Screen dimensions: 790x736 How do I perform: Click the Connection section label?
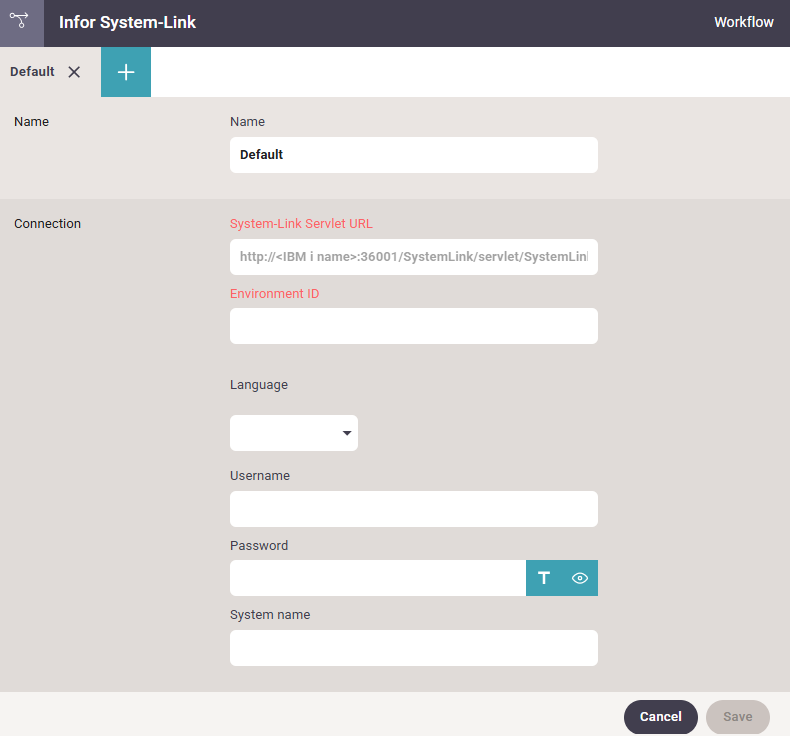47,224
